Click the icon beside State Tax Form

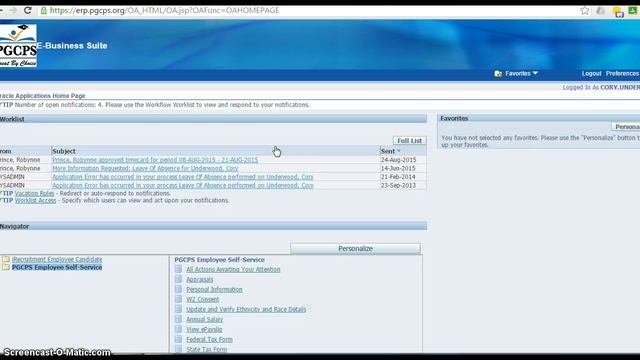178,349
